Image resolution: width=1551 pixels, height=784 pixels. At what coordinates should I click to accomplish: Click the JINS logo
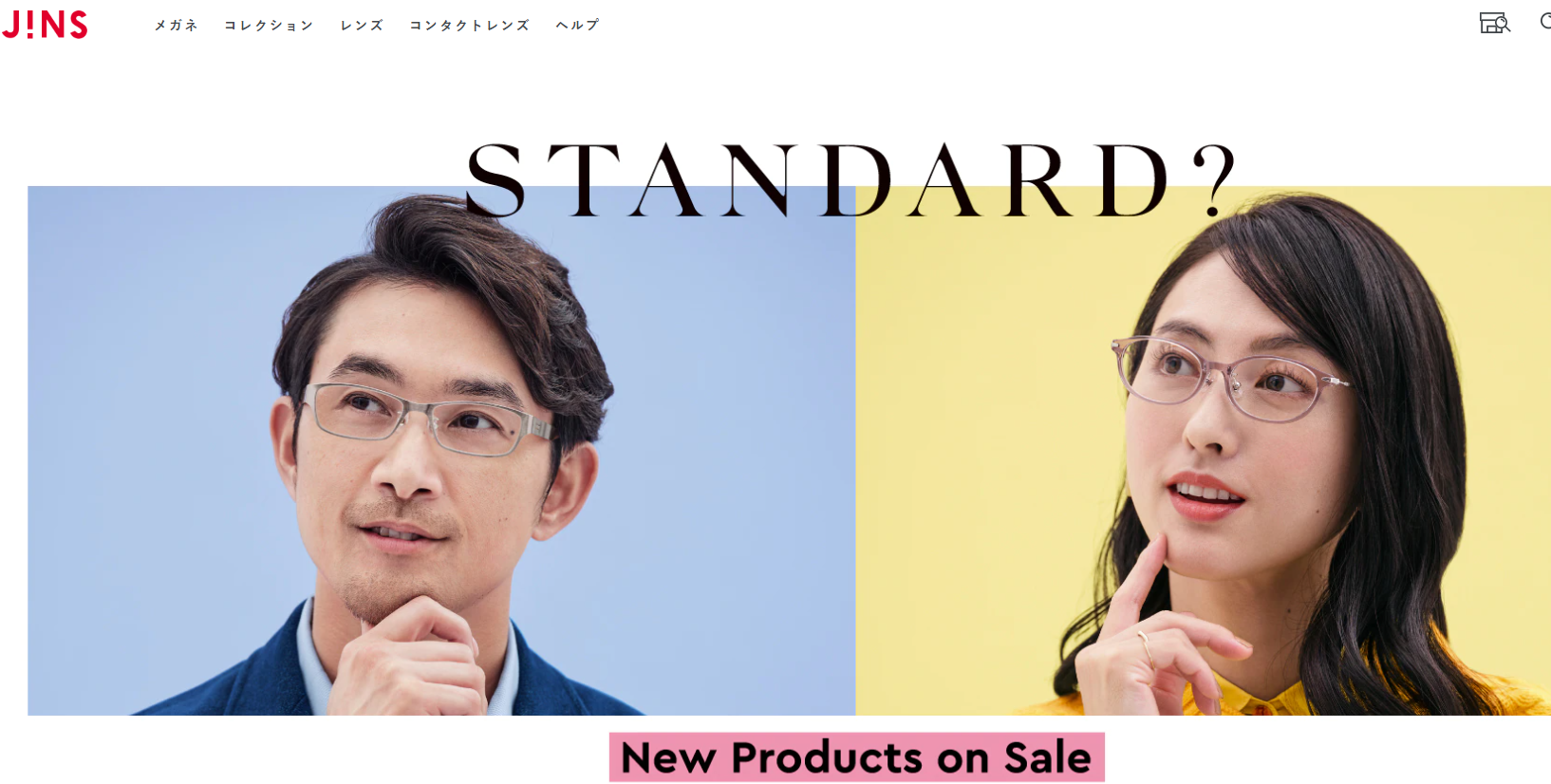45,25
